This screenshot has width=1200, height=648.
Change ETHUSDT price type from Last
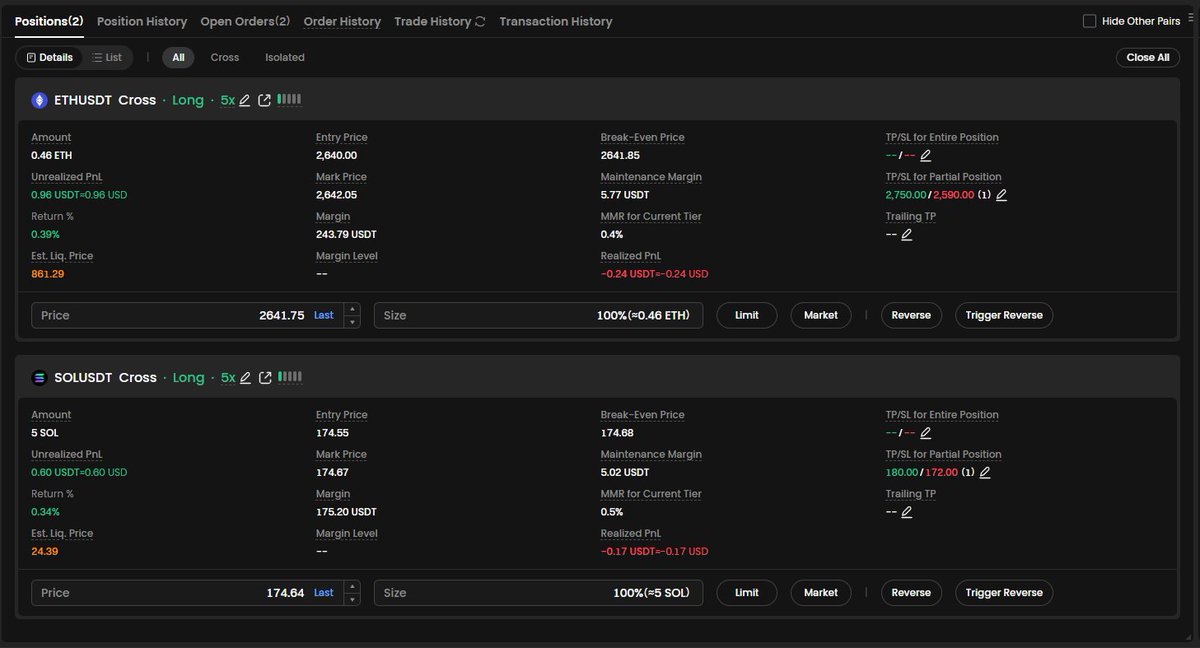(x=324, y=315)
